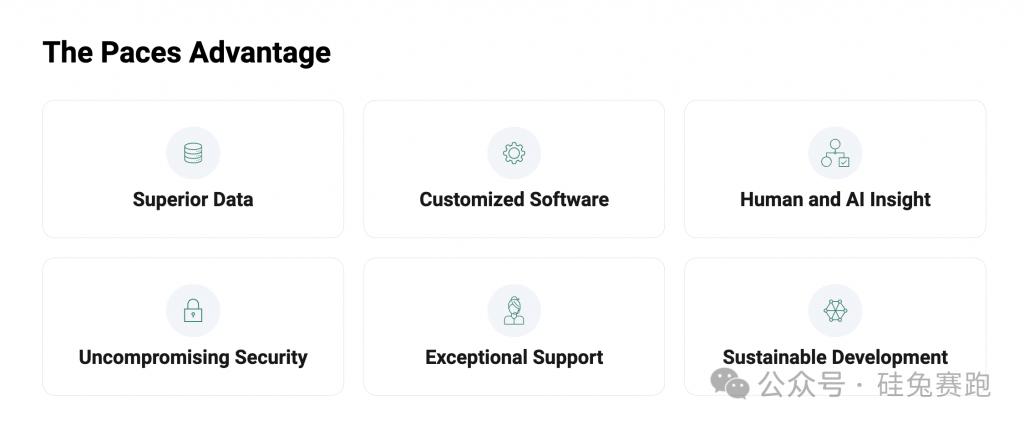Click the WeChat logo in the watermark
1024x426 pixels.
(x=729, y=383)
